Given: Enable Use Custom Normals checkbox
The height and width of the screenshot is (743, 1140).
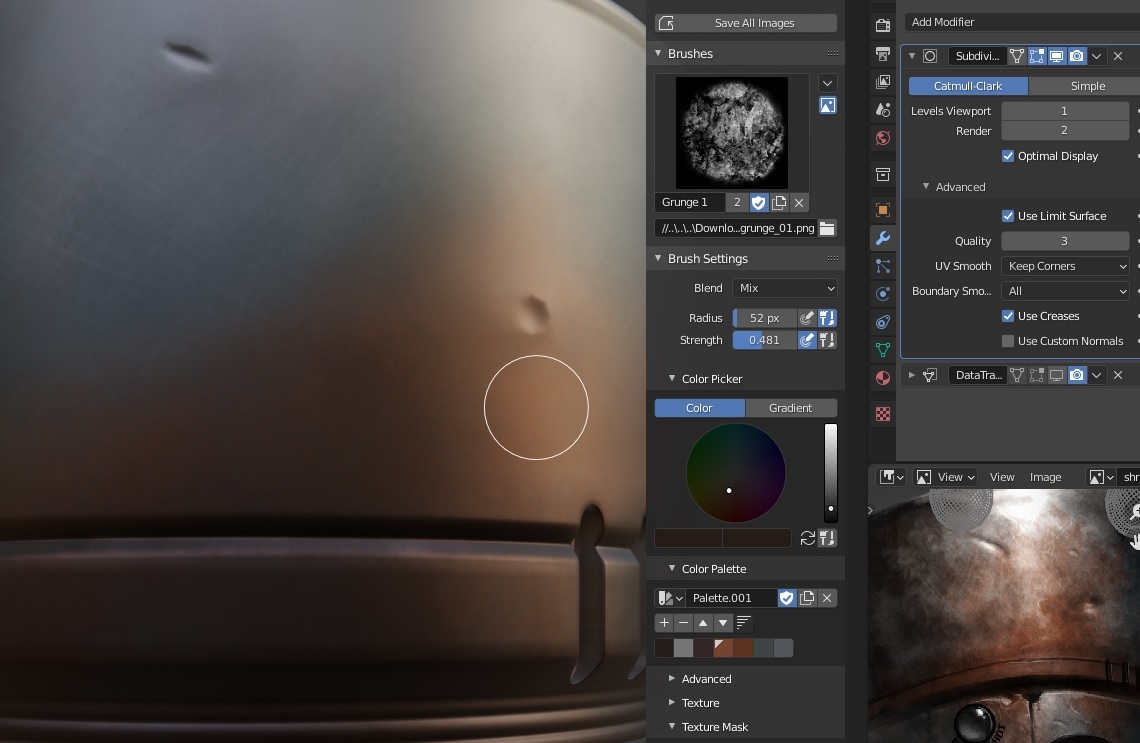Looking at the screenshot, I should click(1008, 341).
